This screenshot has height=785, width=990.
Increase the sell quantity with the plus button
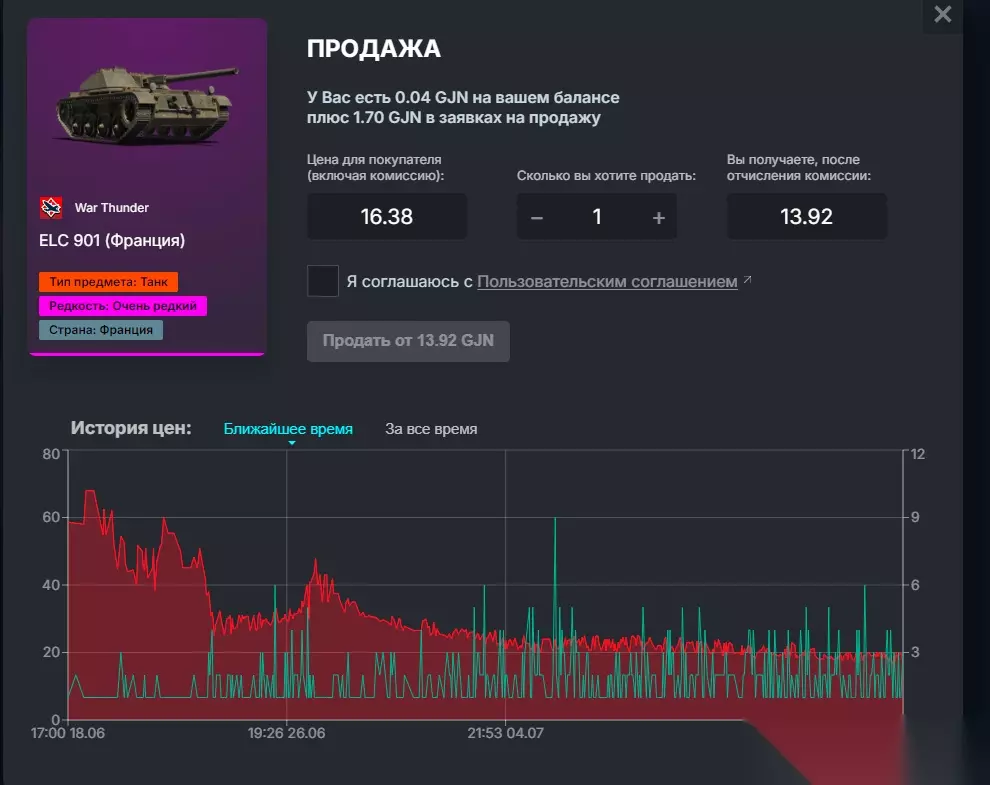pos(659,217)
